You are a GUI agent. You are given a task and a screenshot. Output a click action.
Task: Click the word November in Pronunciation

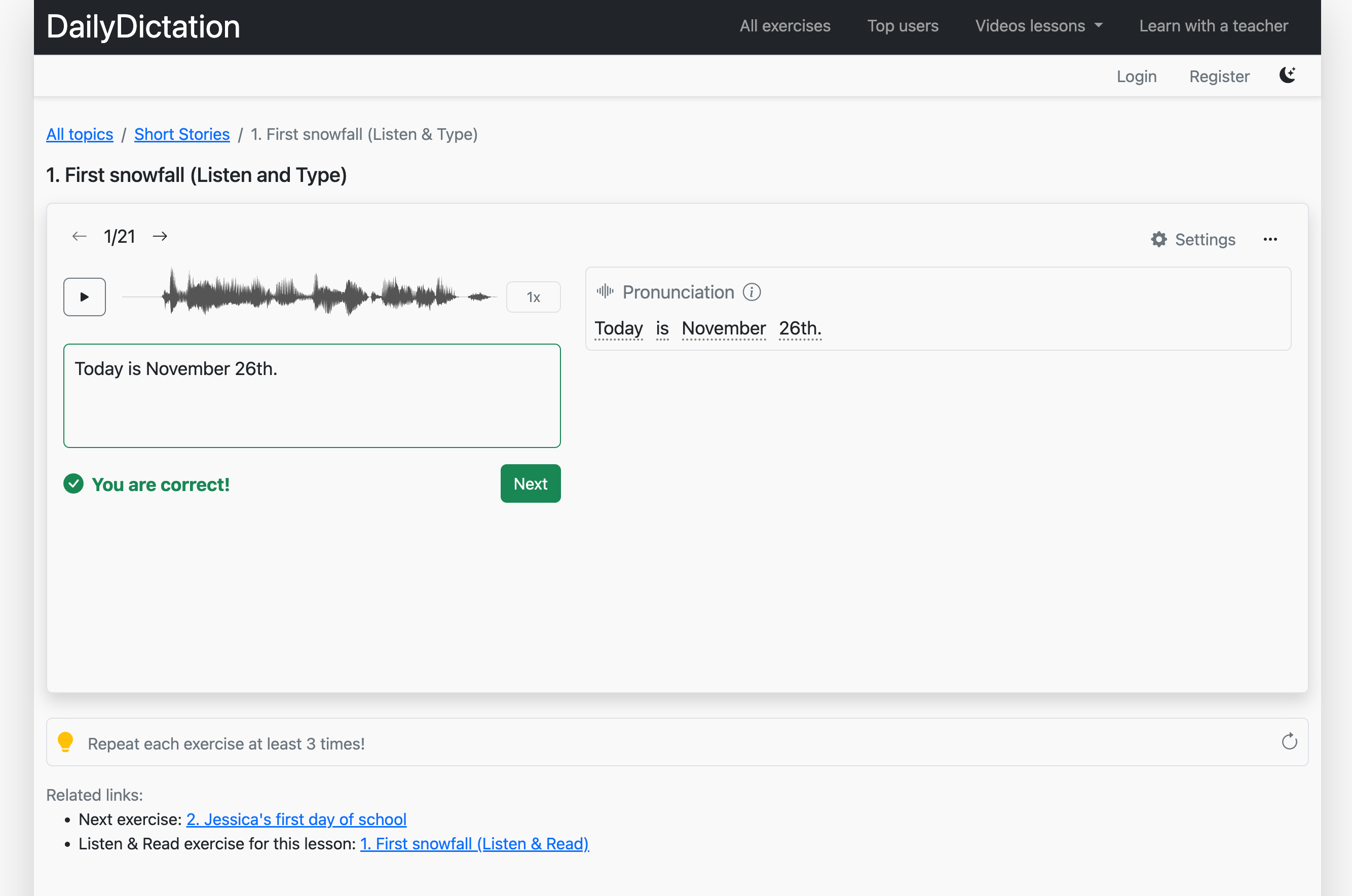tap(724, 328)
